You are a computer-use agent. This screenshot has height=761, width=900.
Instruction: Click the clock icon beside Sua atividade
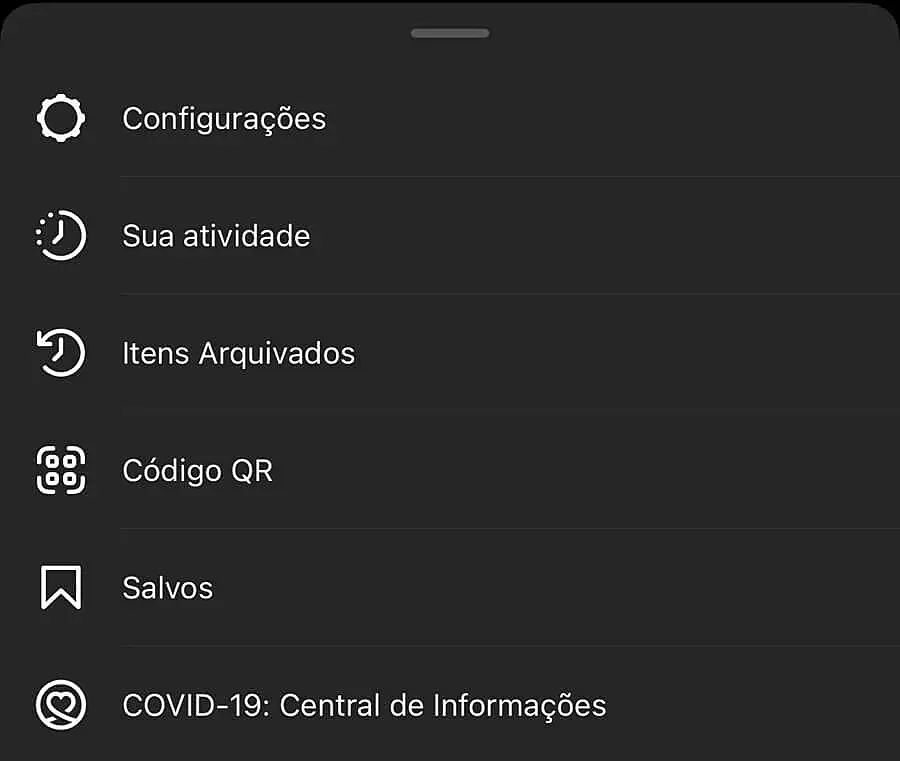coord(61,235)
